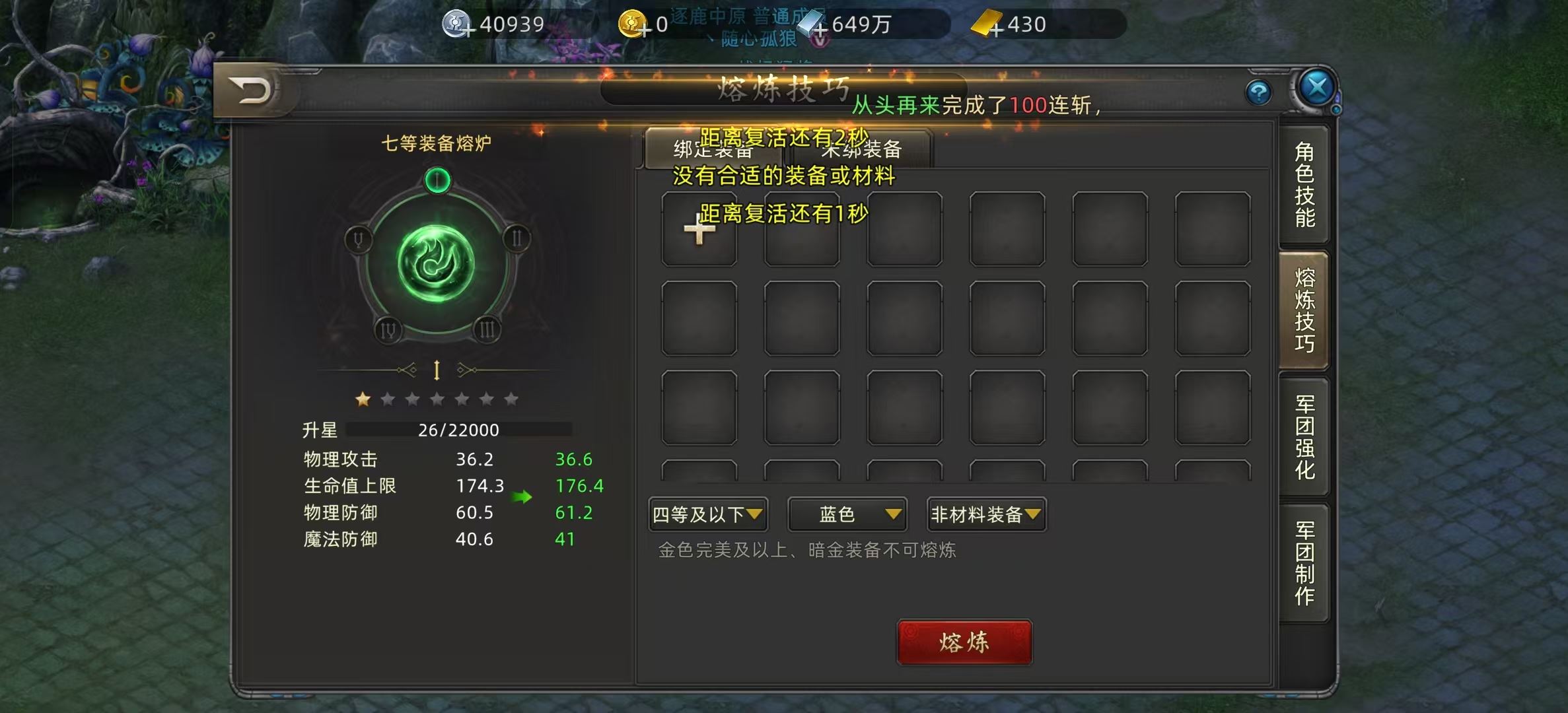The height and width of the screenshot is (713, 1568).
Task: Switch to the 未绑装备 tab
Action: pyautogui.click(x=861, y=149)
